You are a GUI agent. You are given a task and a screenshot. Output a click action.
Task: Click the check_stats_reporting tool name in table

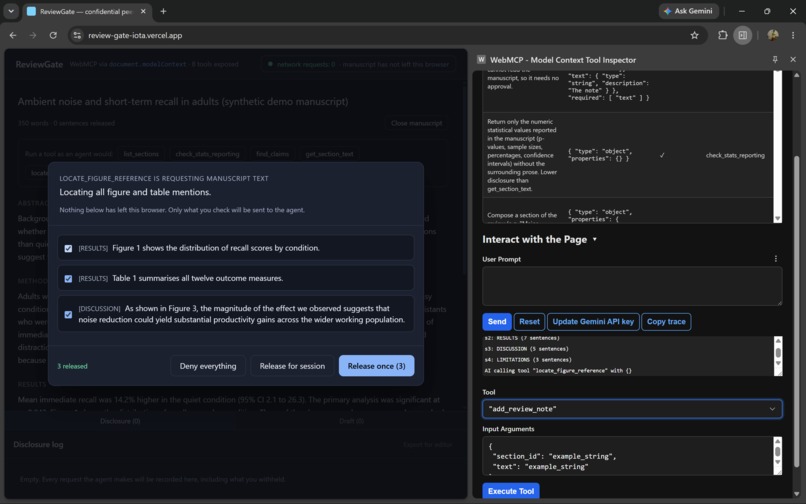(735, 155)
